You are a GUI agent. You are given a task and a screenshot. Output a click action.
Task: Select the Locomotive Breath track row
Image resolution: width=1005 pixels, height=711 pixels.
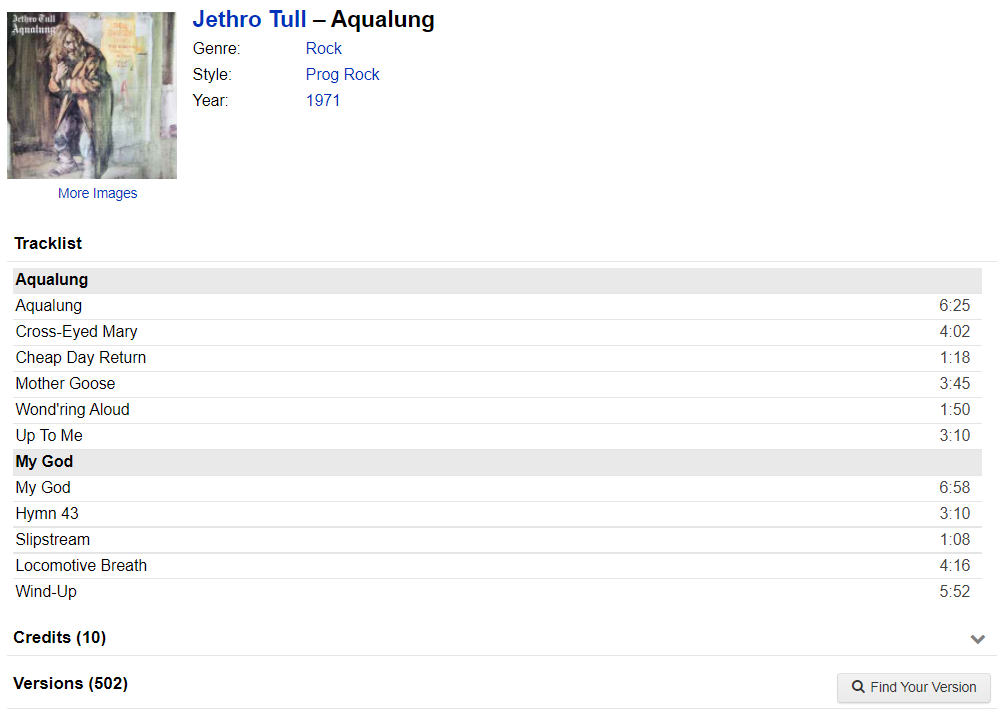pyautogui.click(x=497, y=566)
